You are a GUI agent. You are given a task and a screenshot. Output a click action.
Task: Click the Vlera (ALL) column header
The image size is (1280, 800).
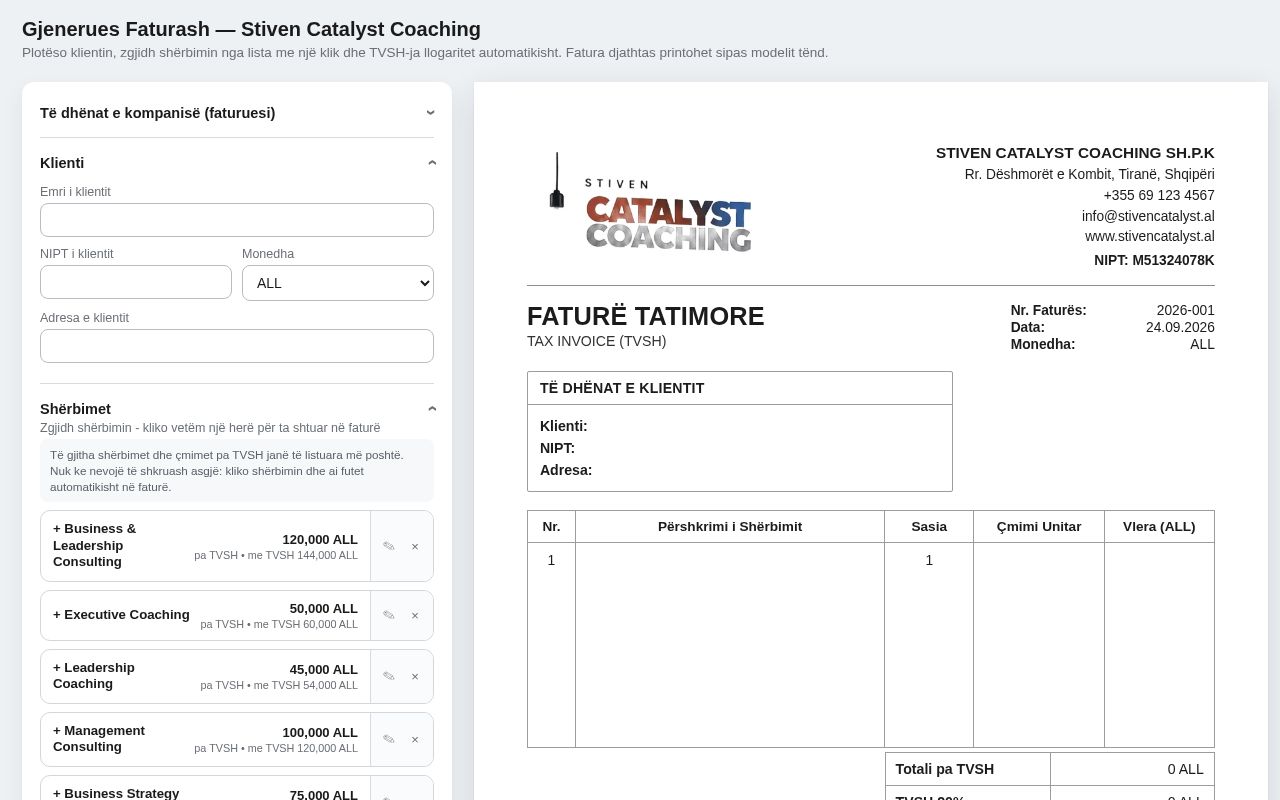pyautogui.click(x=1159, y=527)
